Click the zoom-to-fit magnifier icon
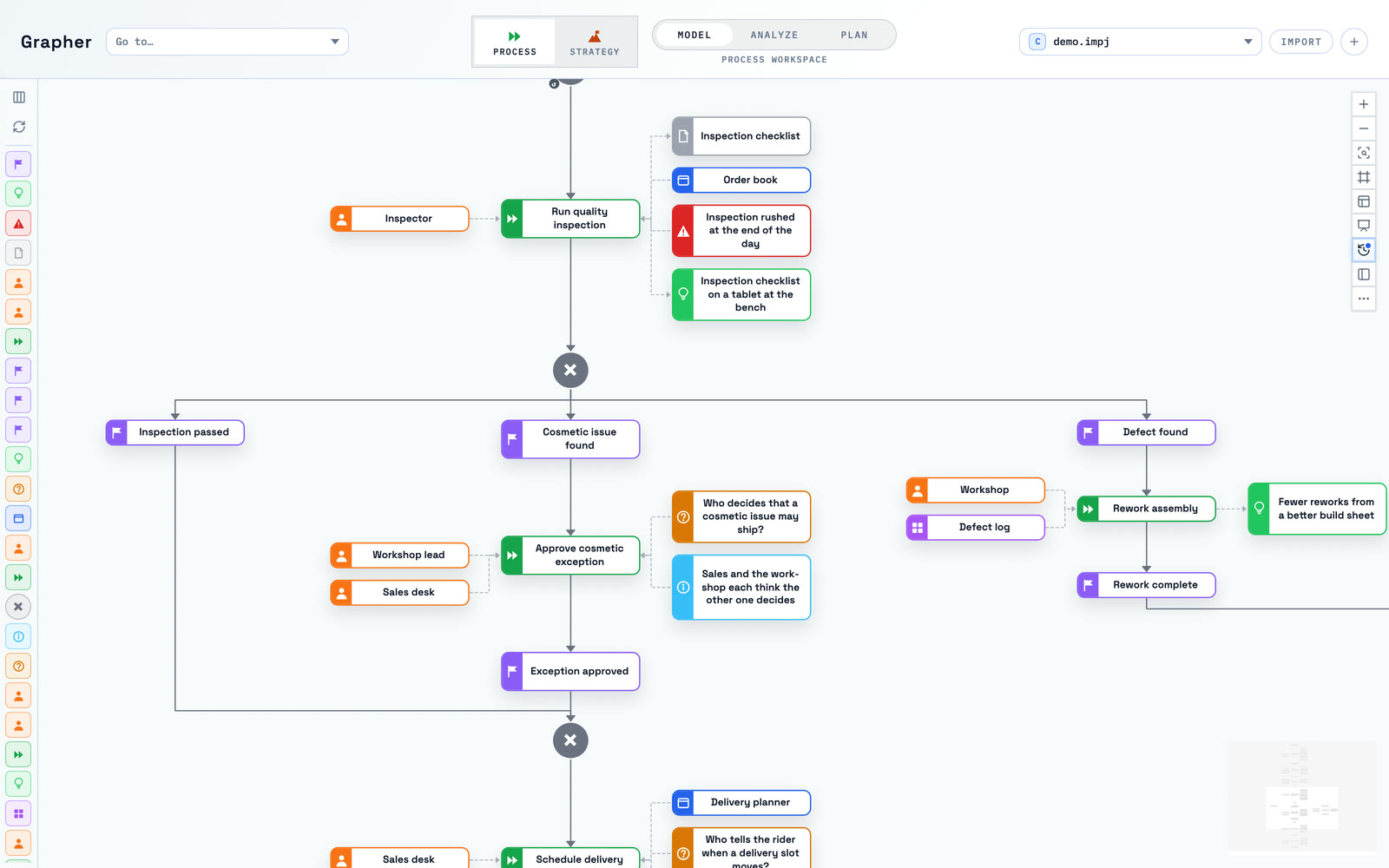 coord(1364,153)
